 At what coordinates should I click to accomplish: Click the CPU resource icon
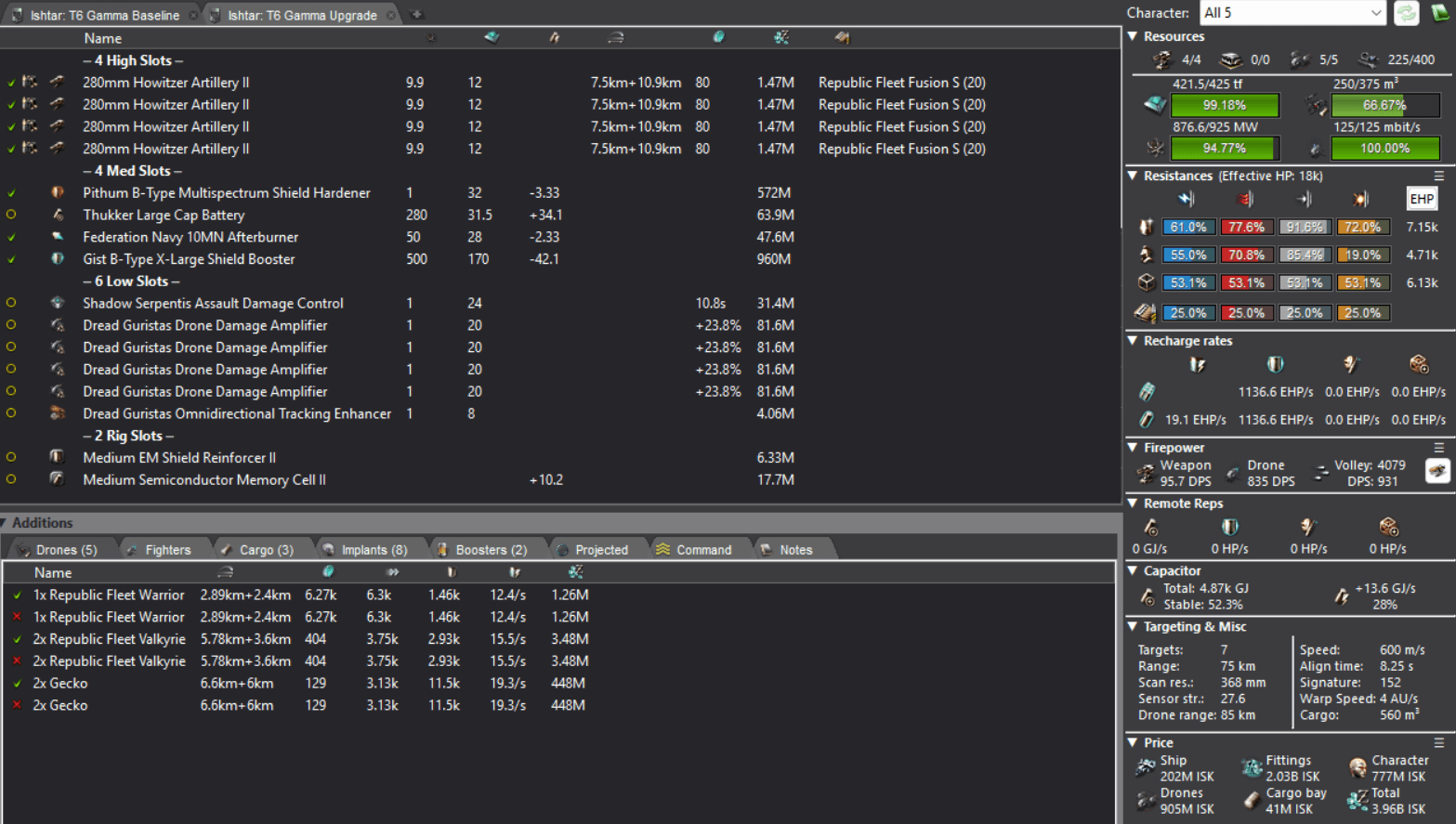pos(1154,105)
